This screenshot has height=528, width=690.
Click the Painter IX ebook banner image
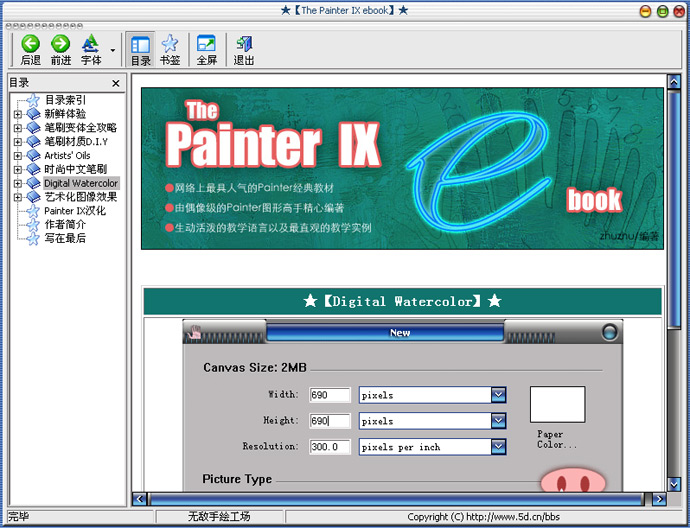pyautogui.click(x=402, y=169)
